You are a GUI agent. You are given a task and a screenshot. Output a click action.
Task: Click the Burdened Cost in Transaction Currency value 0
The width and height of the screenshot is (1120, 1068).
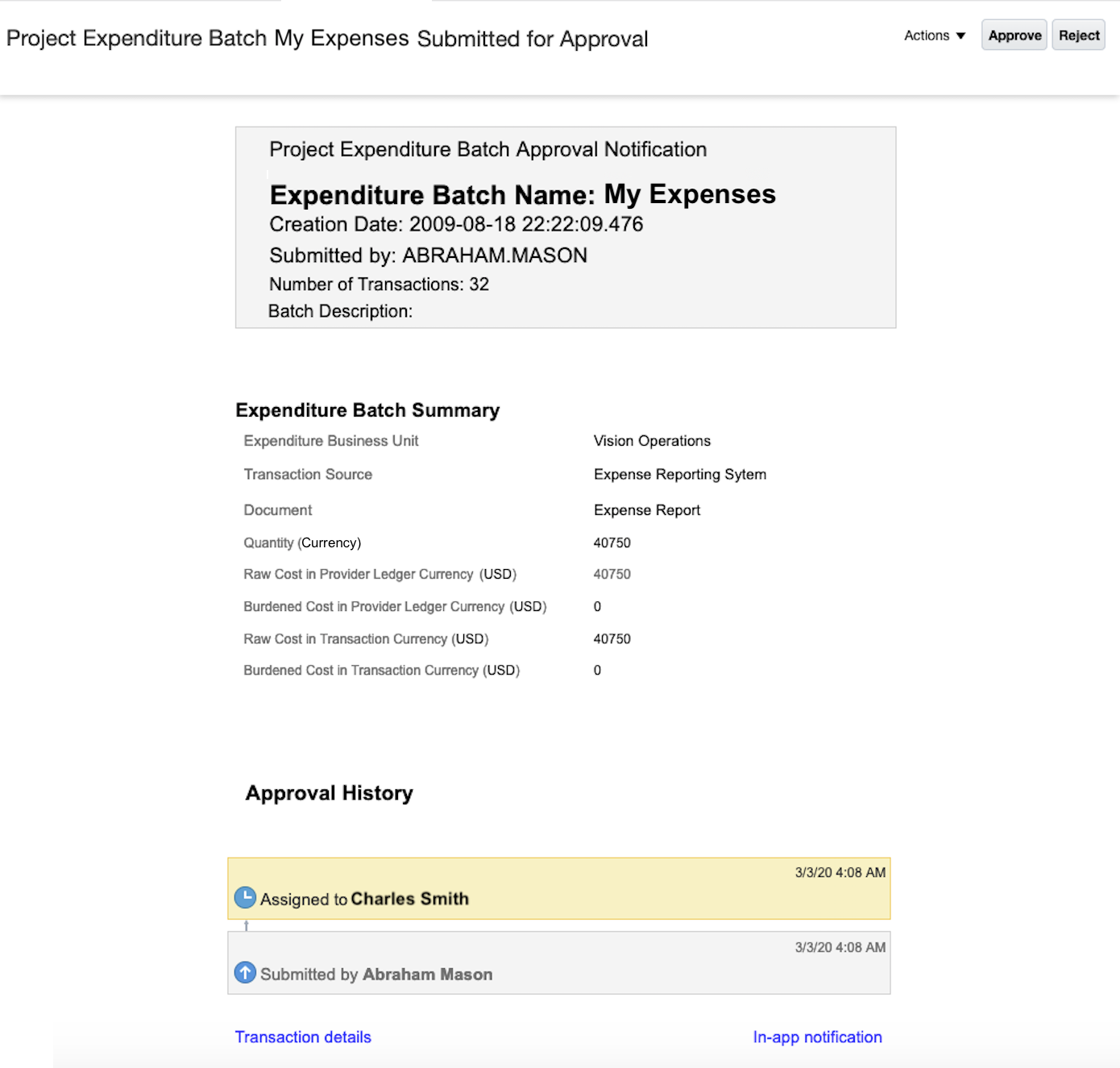click(x=597, y=671)
